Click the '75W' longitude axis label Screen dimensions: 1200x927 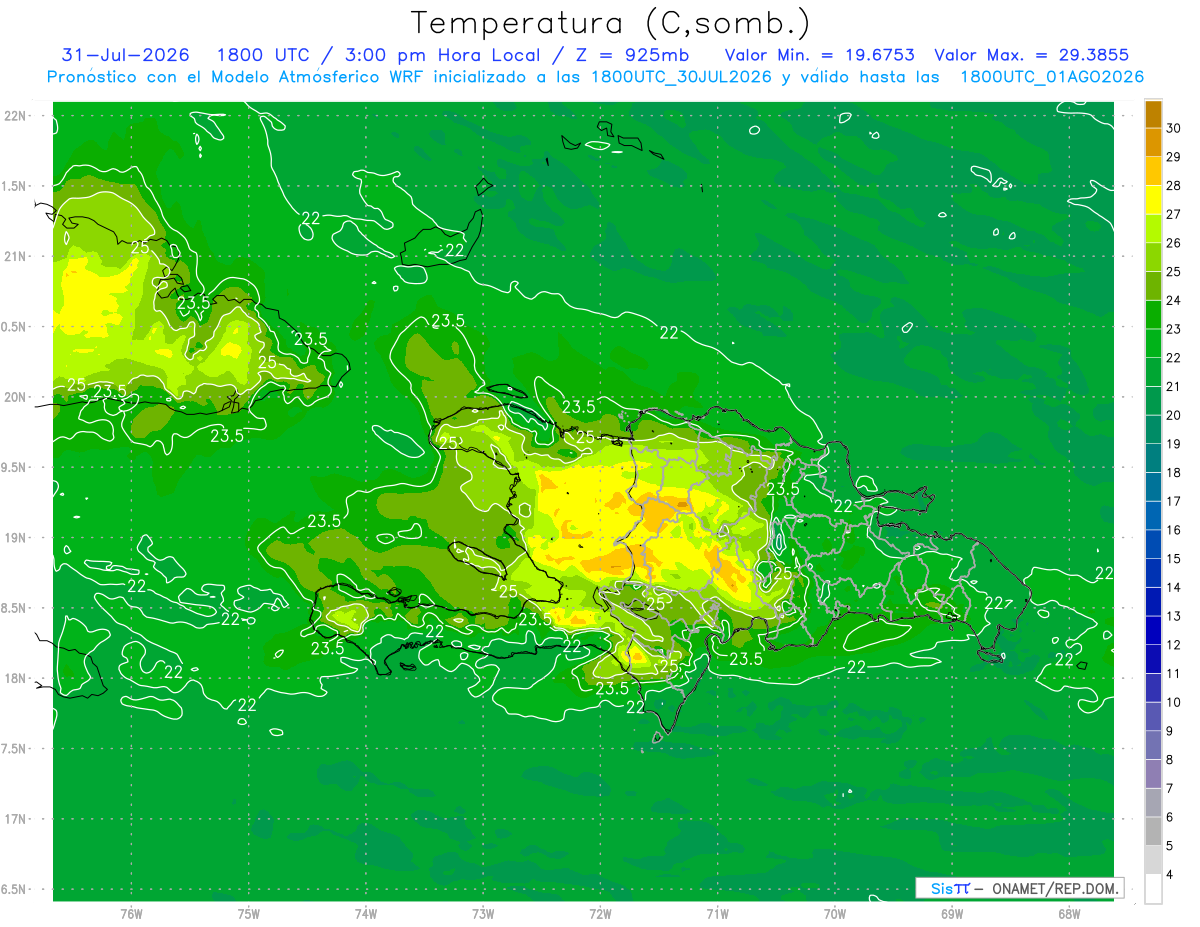click(249, 914)
